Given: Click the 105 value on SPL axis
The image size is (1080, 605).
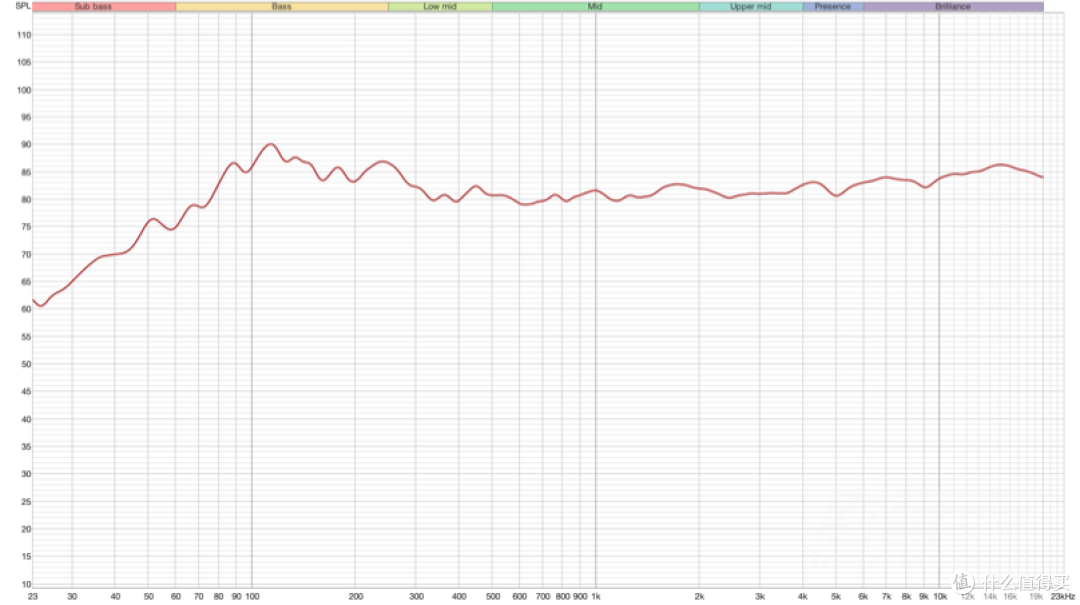Looking at the screenshot, I should [24, 62].
